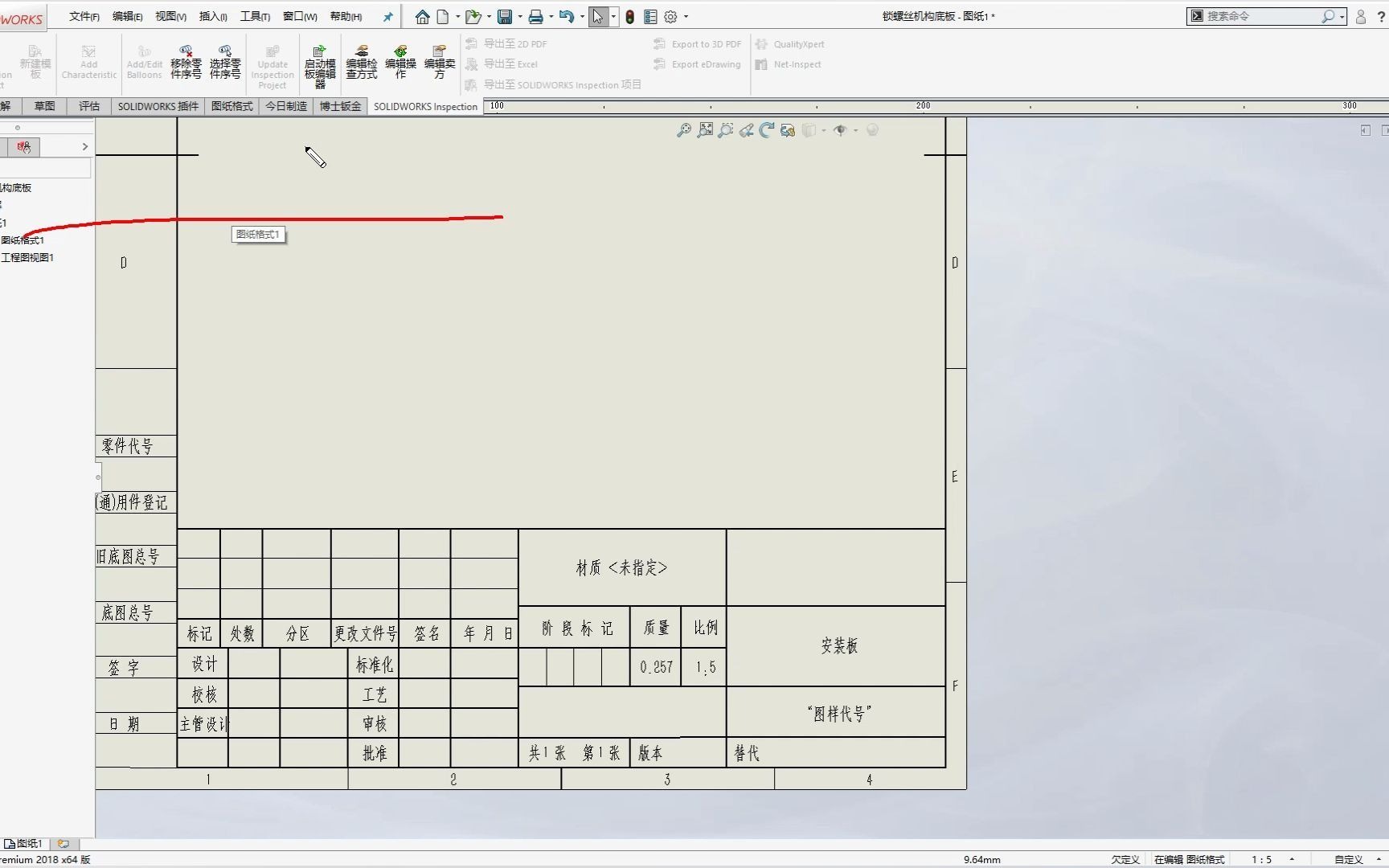Activate the Rotate View tool
Image resolution: width=1389 pixels, height=868 pixels.
[x=765, y=130]
